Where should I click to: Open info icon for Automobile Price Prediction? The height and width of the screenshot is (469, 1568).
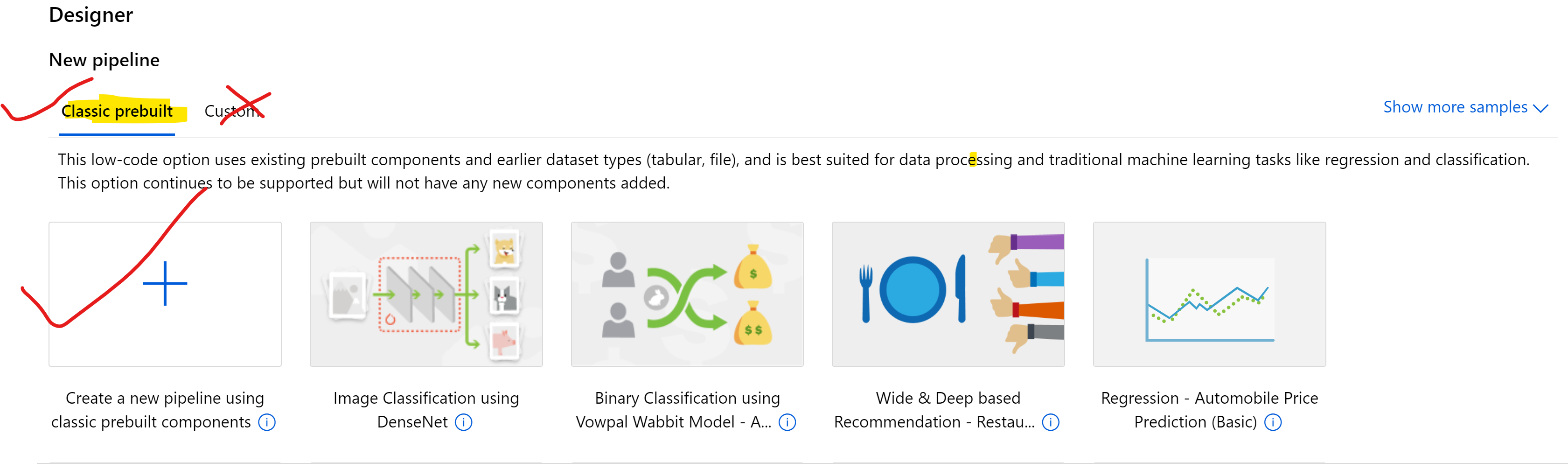point(1273,422)
